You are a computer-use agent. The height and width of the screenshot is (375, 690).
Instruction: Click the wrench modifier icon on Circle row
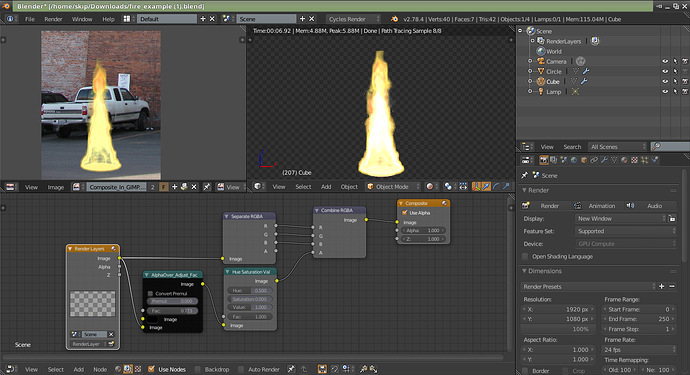coord(586,71)
